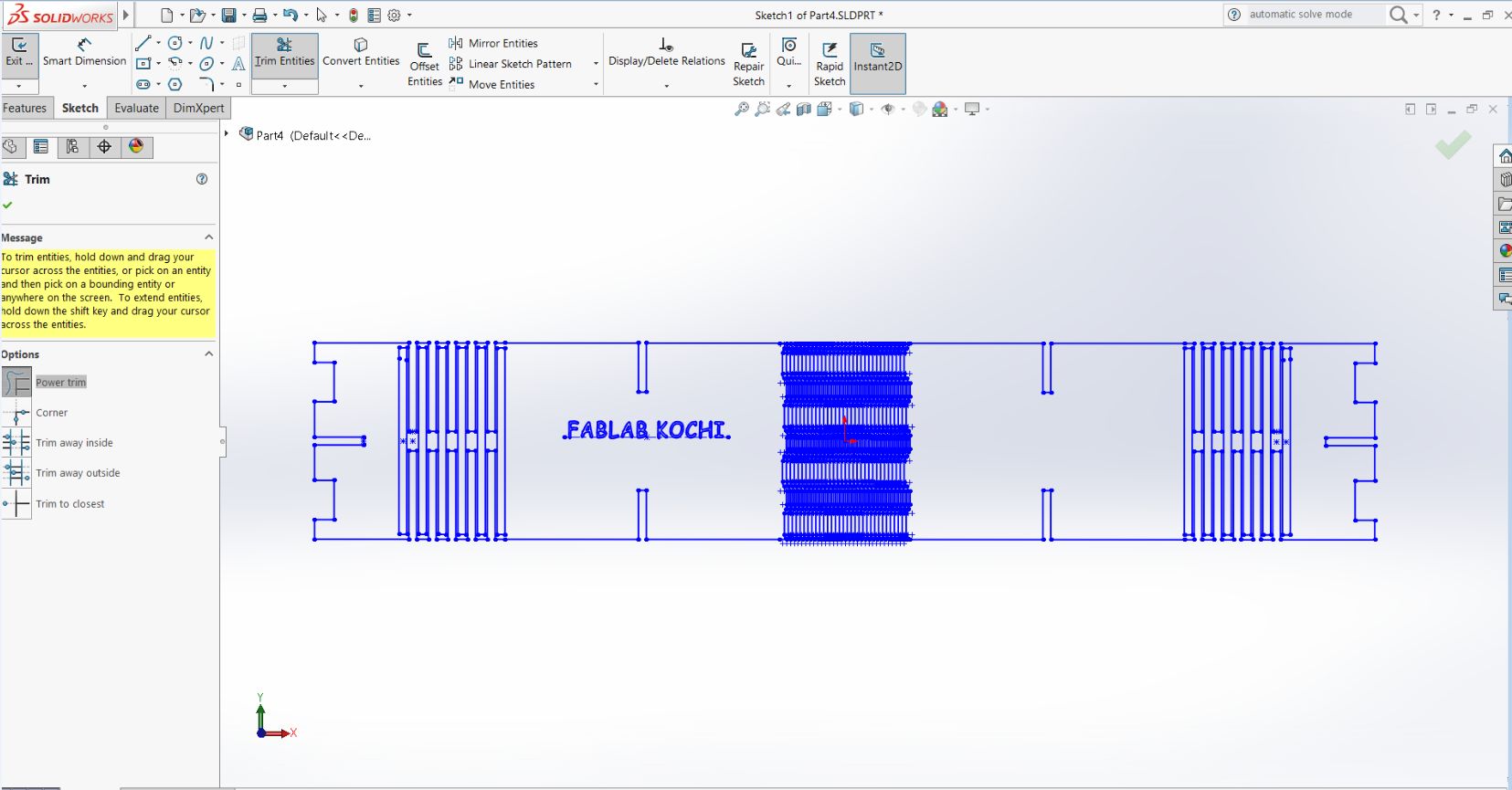Select the Text sketch tool
Viewport: 1512px width, 790px height.
pyautogui.click(x=238, y=63)
